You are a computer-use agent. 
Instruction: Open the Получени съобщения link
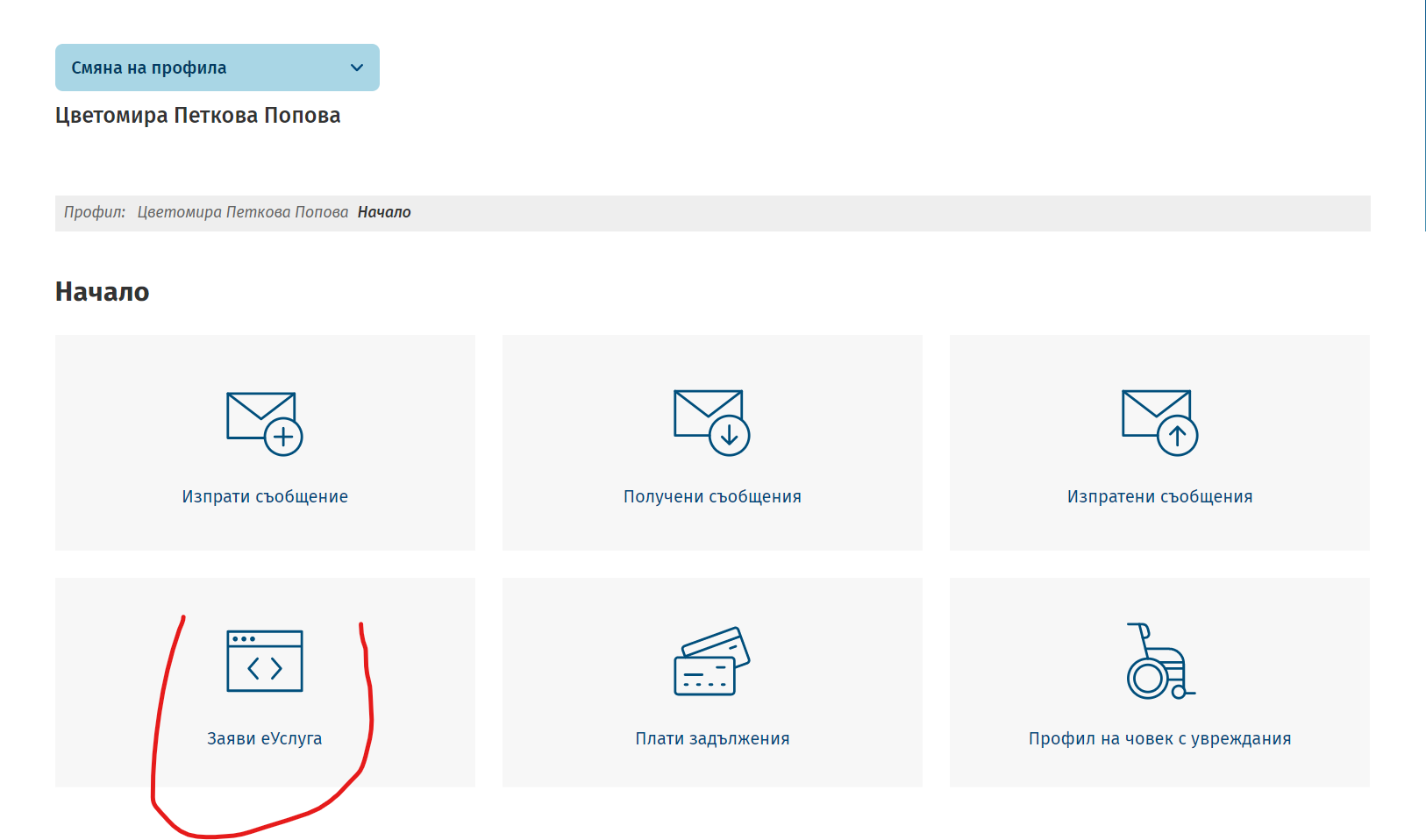(x=712, y=496)
